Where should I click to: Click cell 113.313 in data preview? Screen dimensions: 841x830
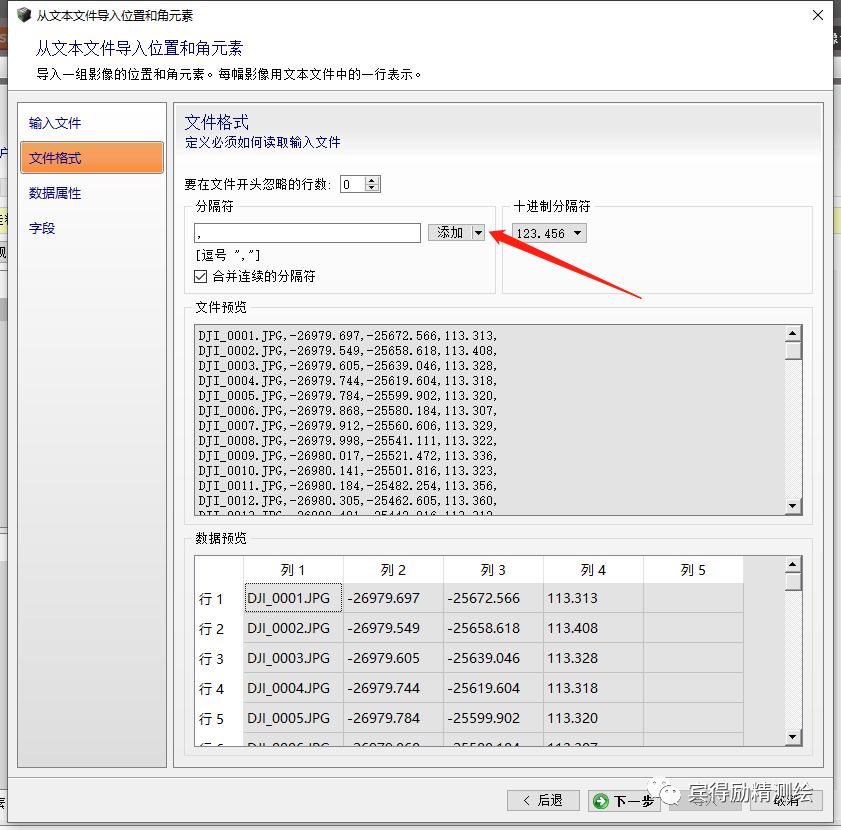(x=593, y=598)
